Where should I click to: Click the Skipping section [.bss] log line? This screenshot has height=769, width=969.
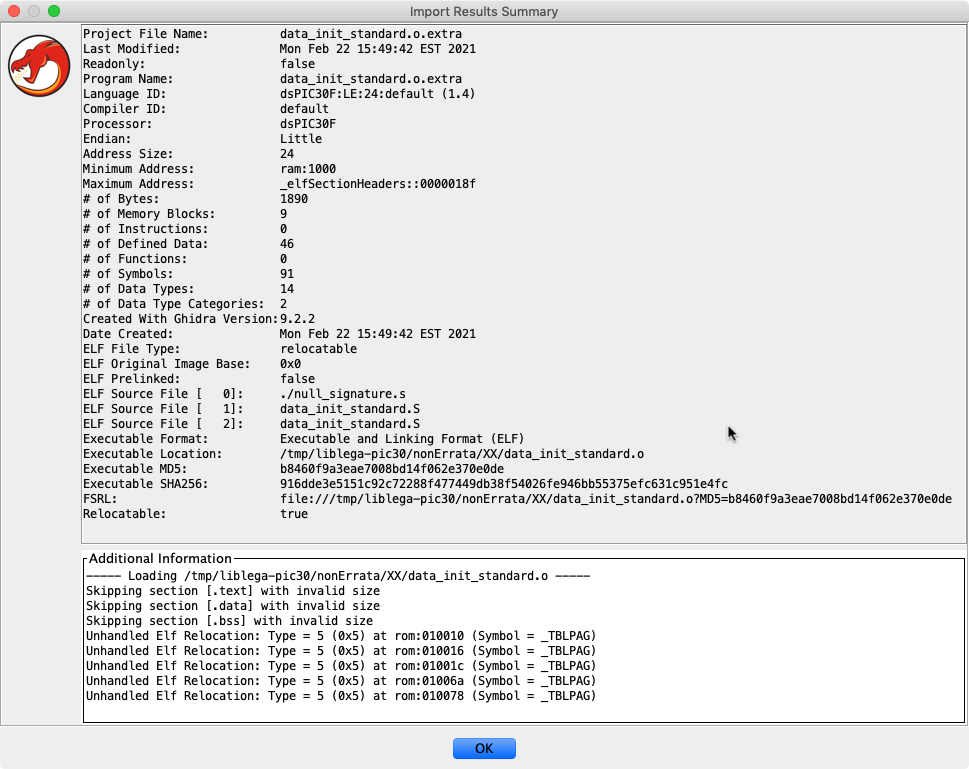coord(229,621)
